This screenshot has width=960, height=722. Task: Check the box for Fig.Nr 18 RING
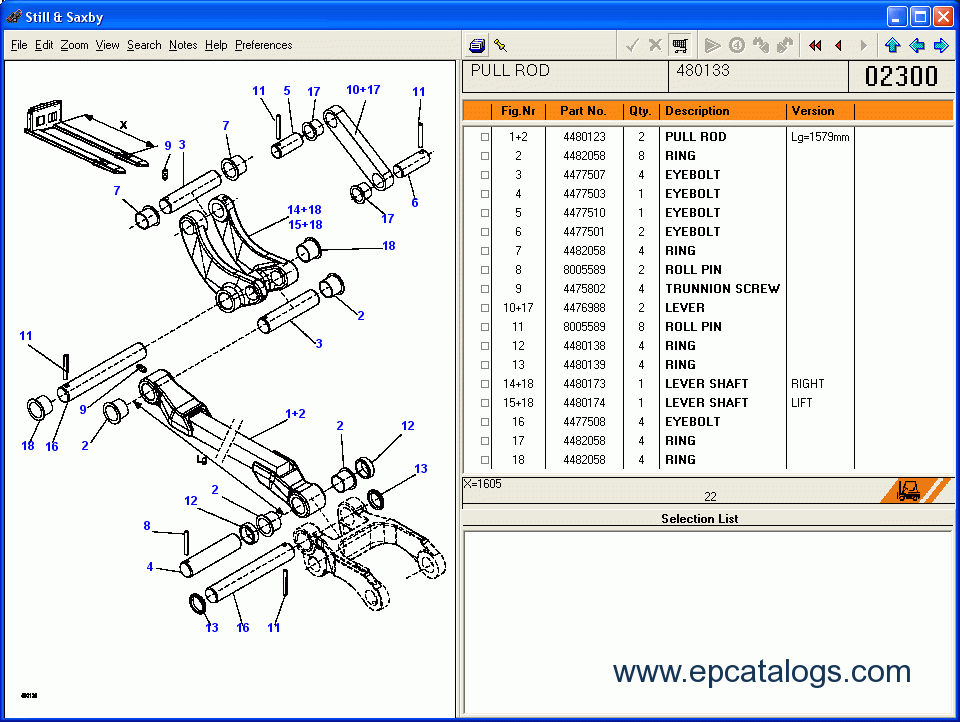point(485,460)
